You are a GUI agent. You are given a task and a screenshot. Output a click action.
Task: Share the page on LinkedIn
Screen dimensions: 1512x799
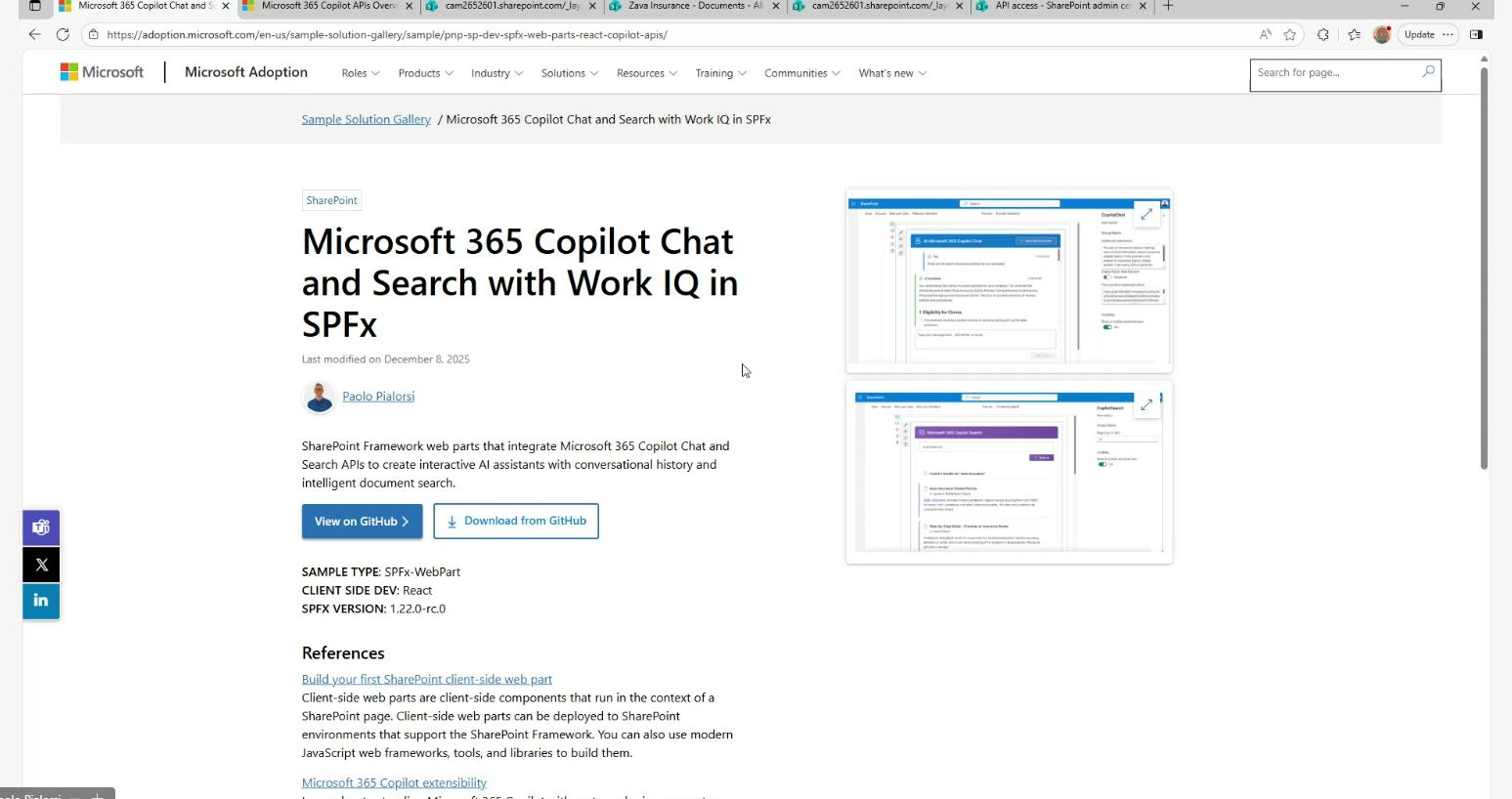(41, 601)
